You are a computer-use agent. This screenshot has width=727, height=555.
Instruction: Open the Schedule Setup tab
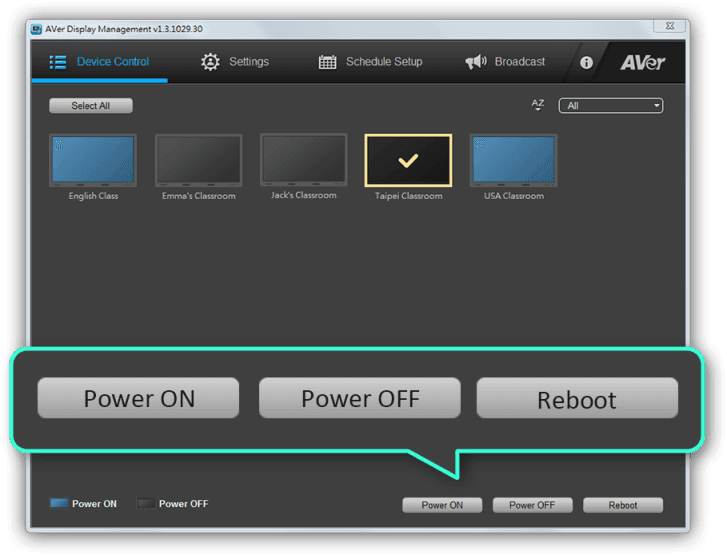(x=370, y=62)
